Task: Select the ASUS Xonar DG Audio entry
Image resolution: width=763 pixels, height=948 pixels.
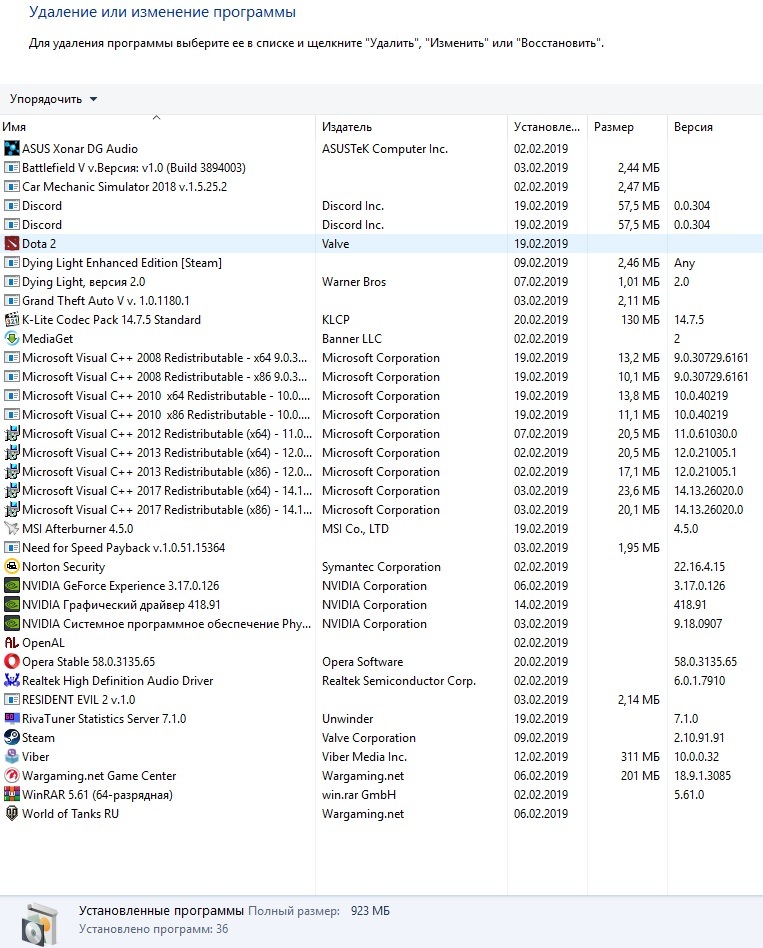Action: tap(80, 149)
